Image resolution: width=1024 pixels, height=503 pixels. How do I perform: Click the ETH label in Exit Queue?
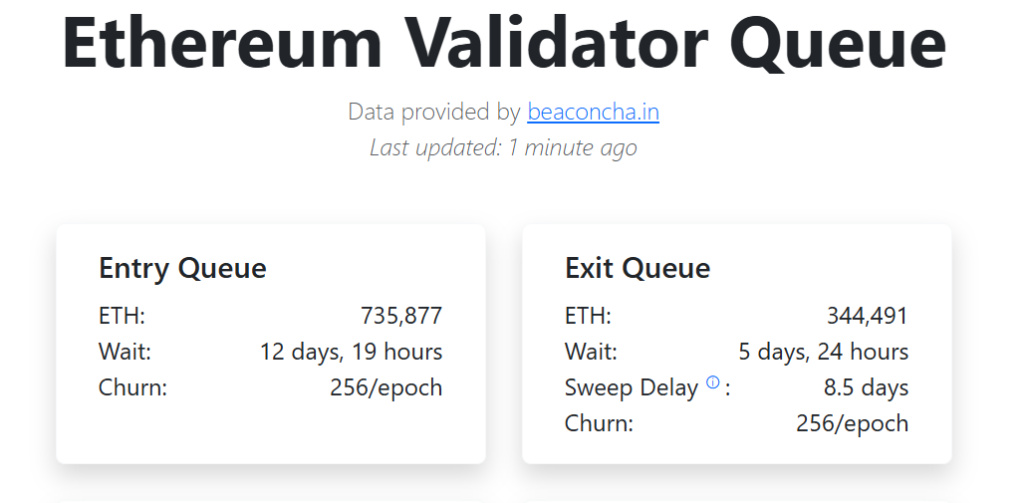click(587, 316)
